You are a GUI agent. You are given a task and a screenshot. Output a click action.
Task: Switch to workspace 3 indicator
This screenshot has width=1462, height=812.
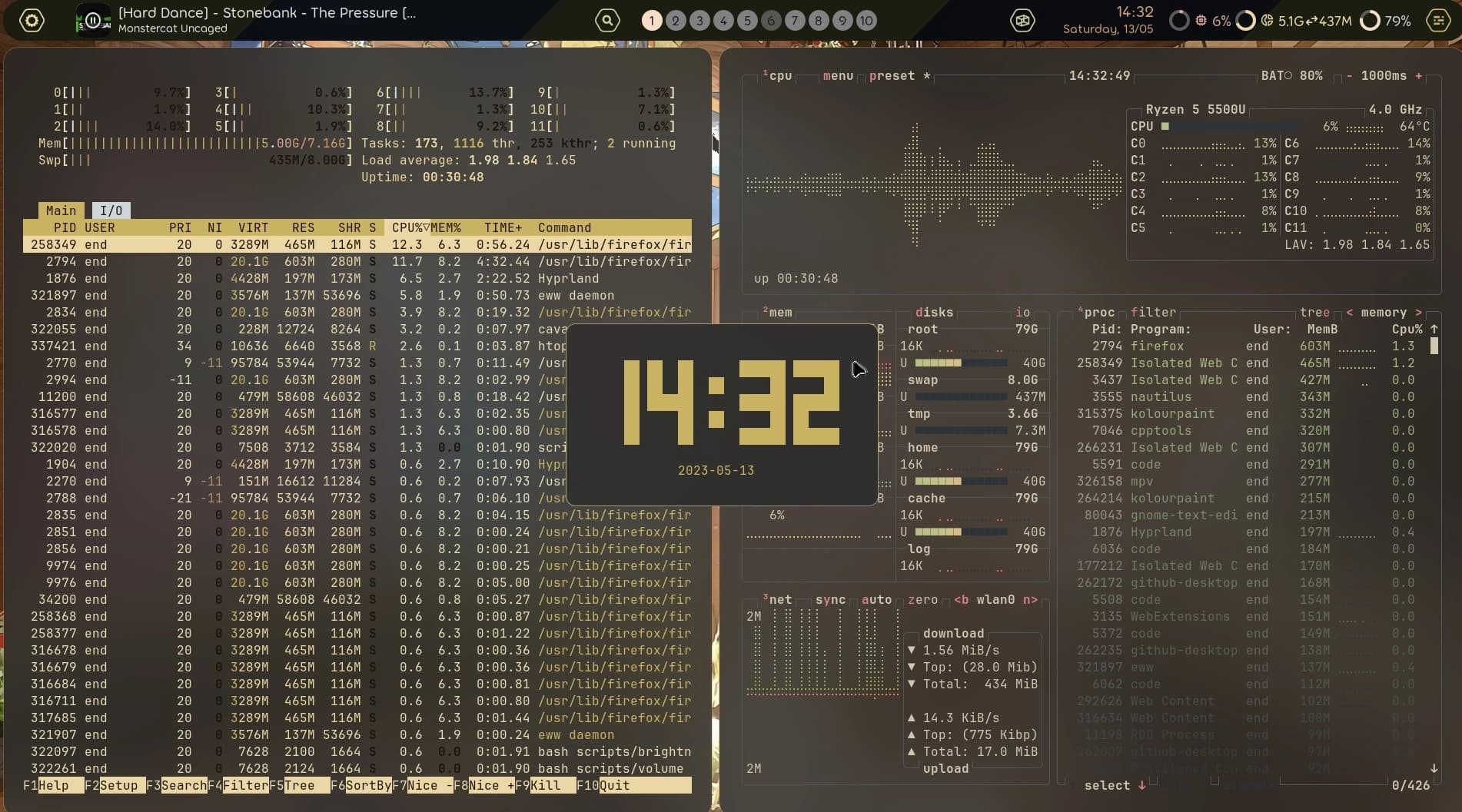[699, 21]
